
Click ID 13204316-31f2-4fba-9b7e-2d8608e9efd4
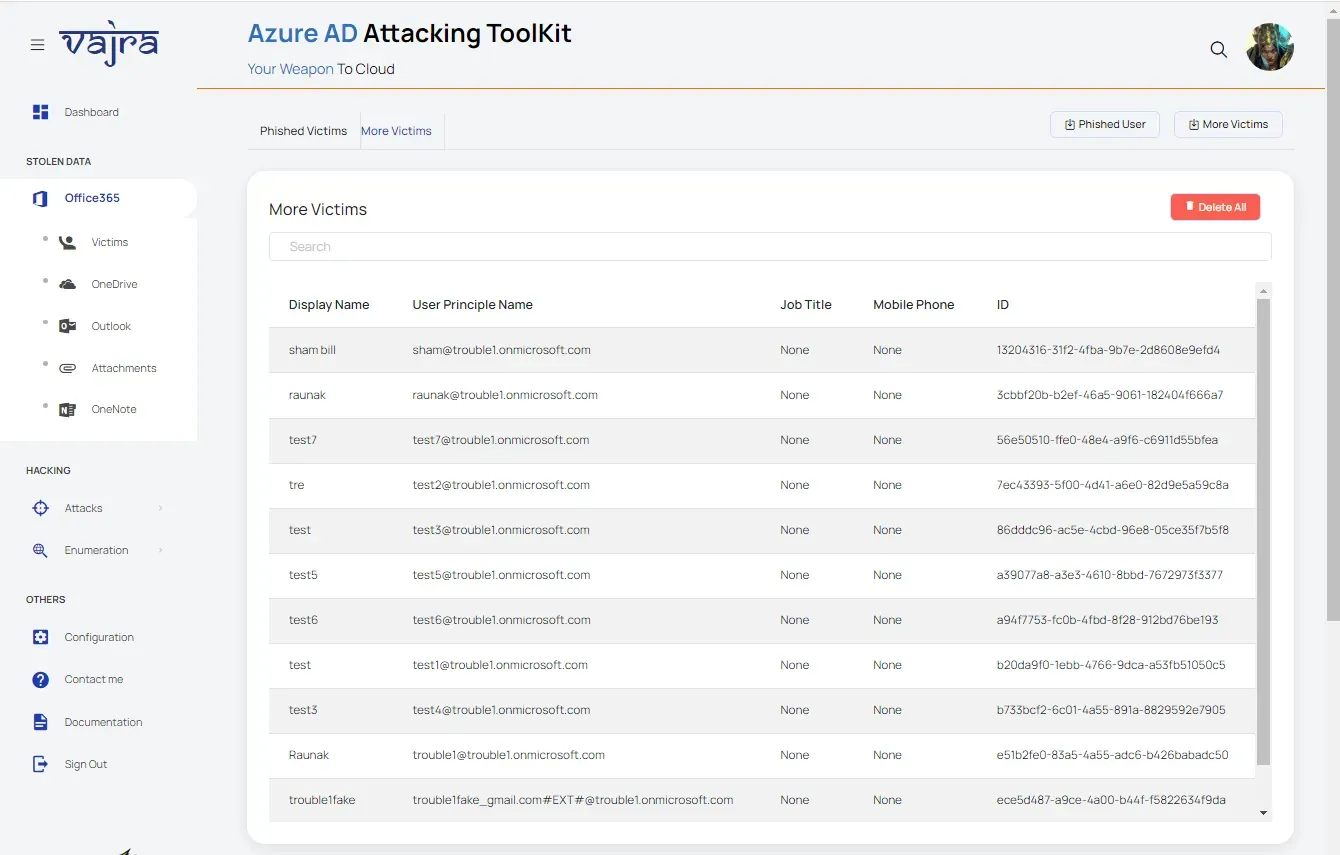point(1108,350)
